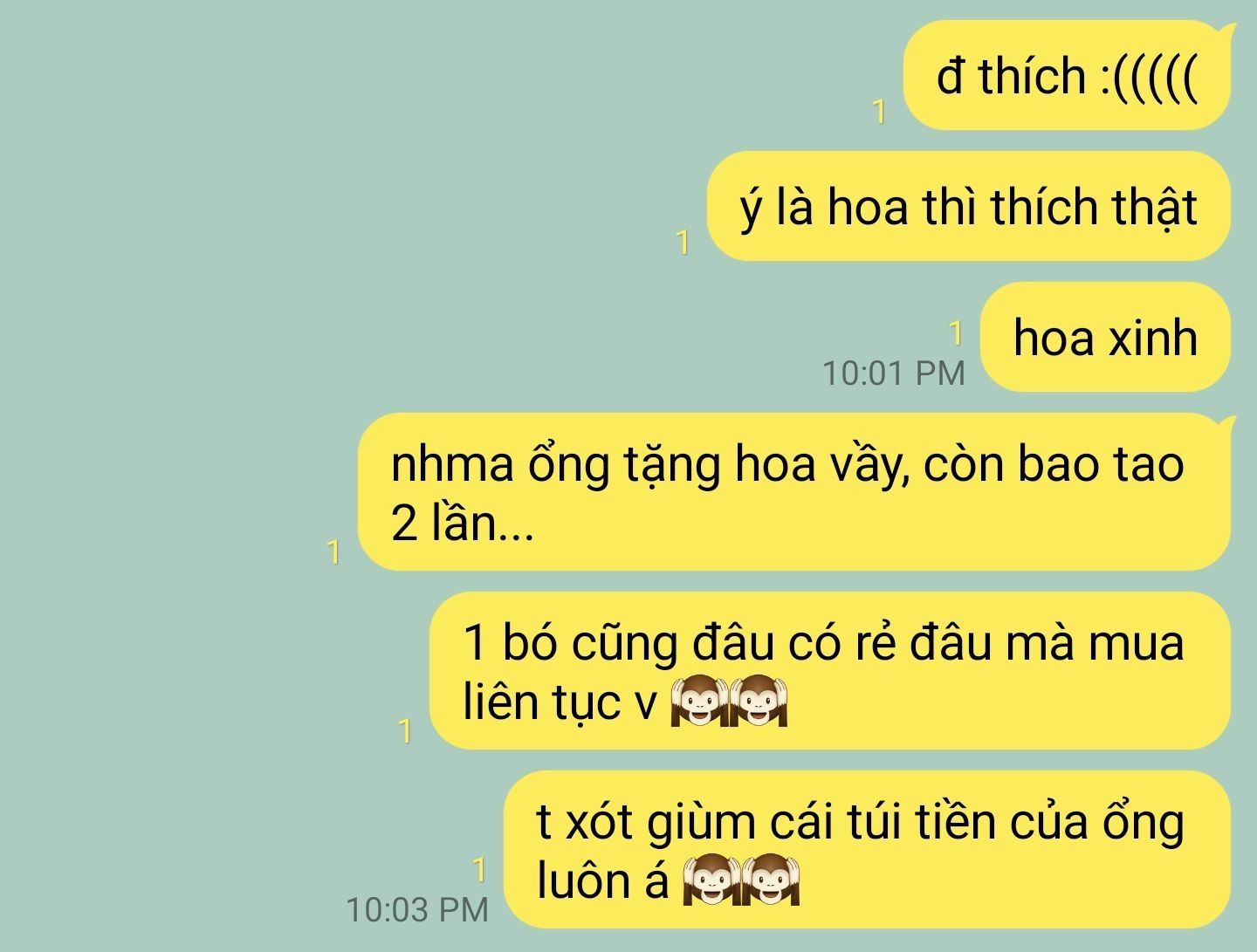
Task: Tap read count above the 10:03 PM timestamp
Action: tap(478, 870)
